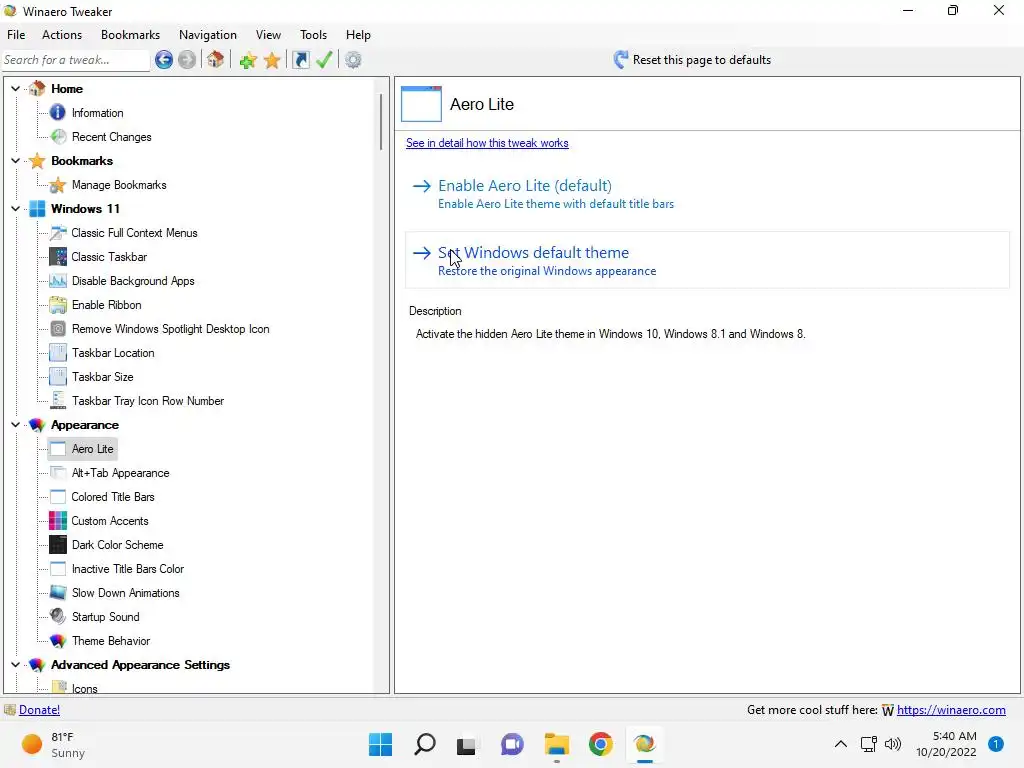
Task: Open the Tools menu
Action: (x=313, y=35)
